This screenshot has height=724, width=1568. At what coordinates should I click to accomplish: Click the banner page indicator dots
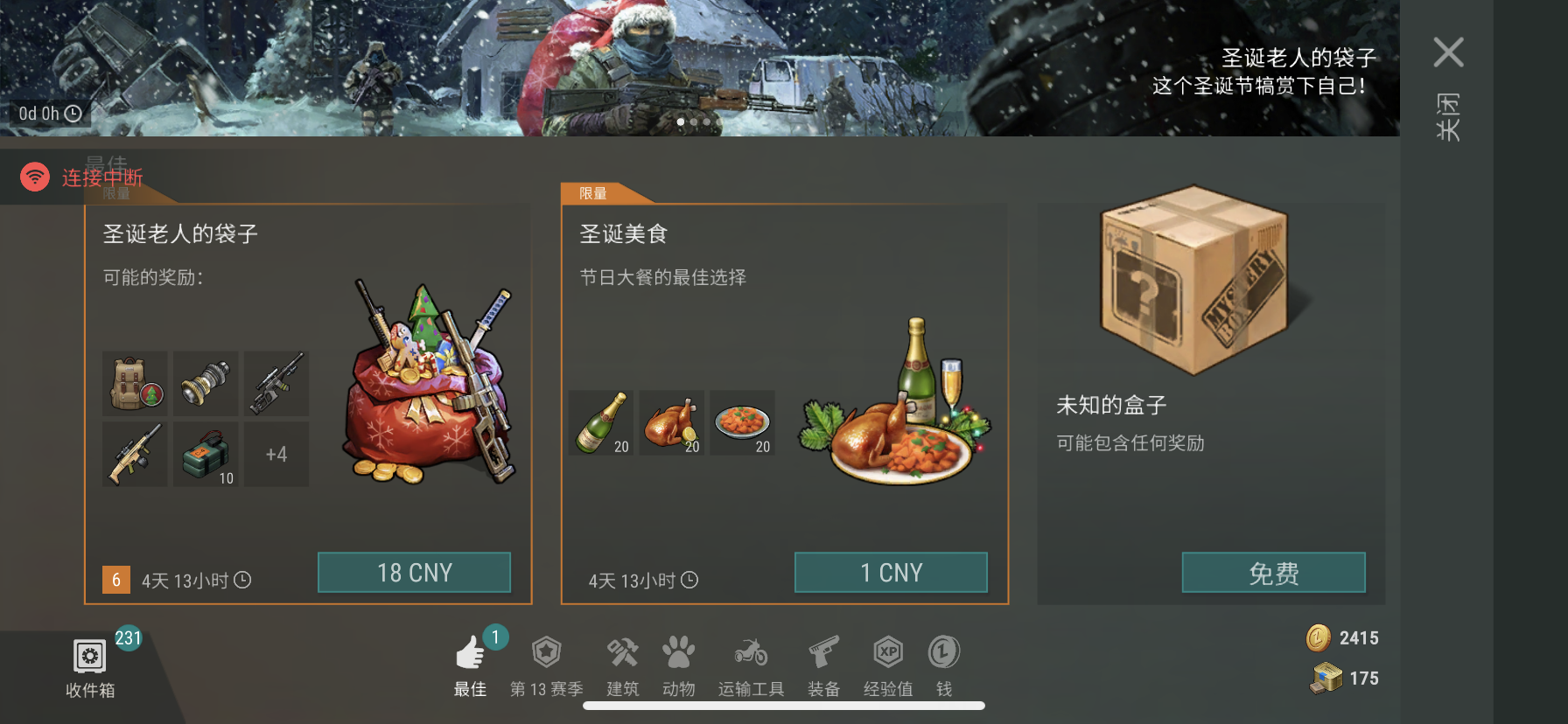pyautogui.click(x=694, y=122)
